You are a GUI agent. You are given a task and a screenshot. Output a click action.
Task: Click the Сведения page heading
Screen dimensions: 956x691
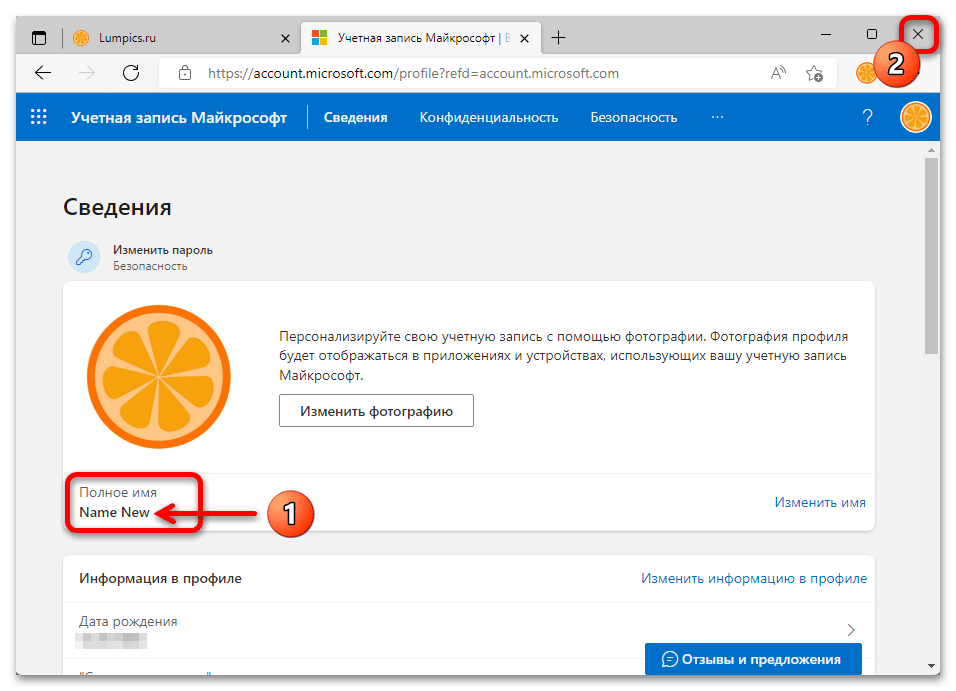(x=117, y=207)
